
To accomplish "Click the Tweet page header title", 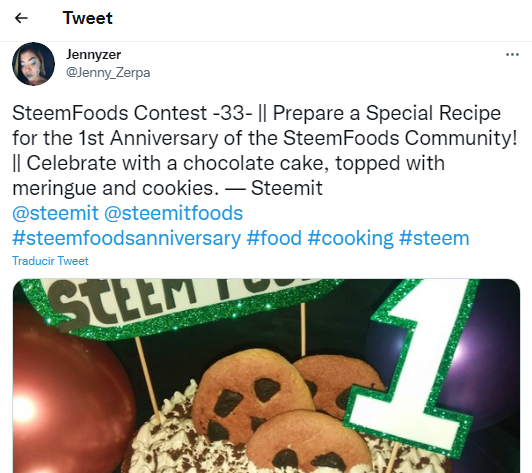I will coord(88,18).
